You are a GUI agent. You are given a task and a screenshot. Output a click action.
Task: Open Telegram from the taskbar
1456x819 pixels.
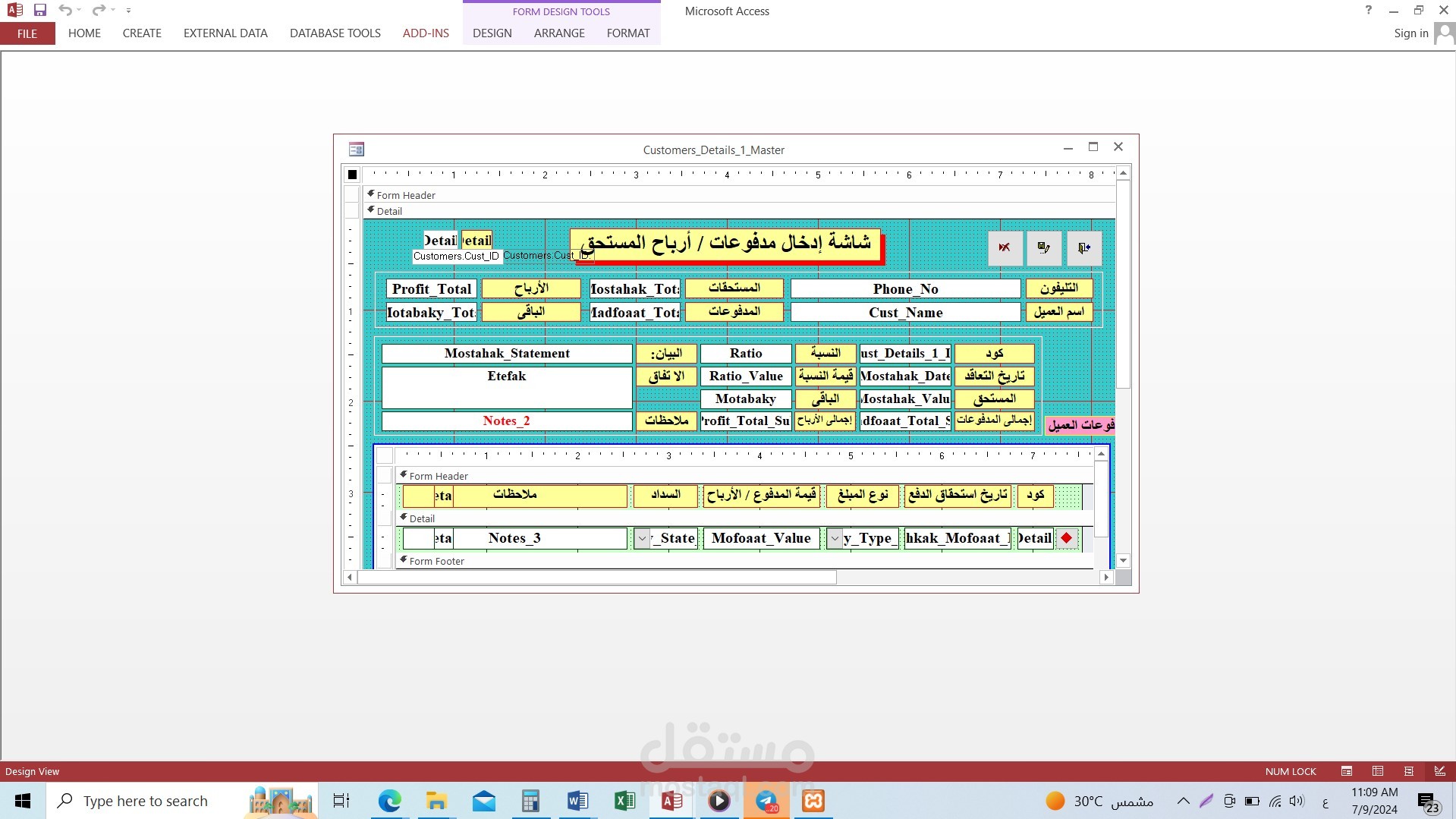[766, 801]
